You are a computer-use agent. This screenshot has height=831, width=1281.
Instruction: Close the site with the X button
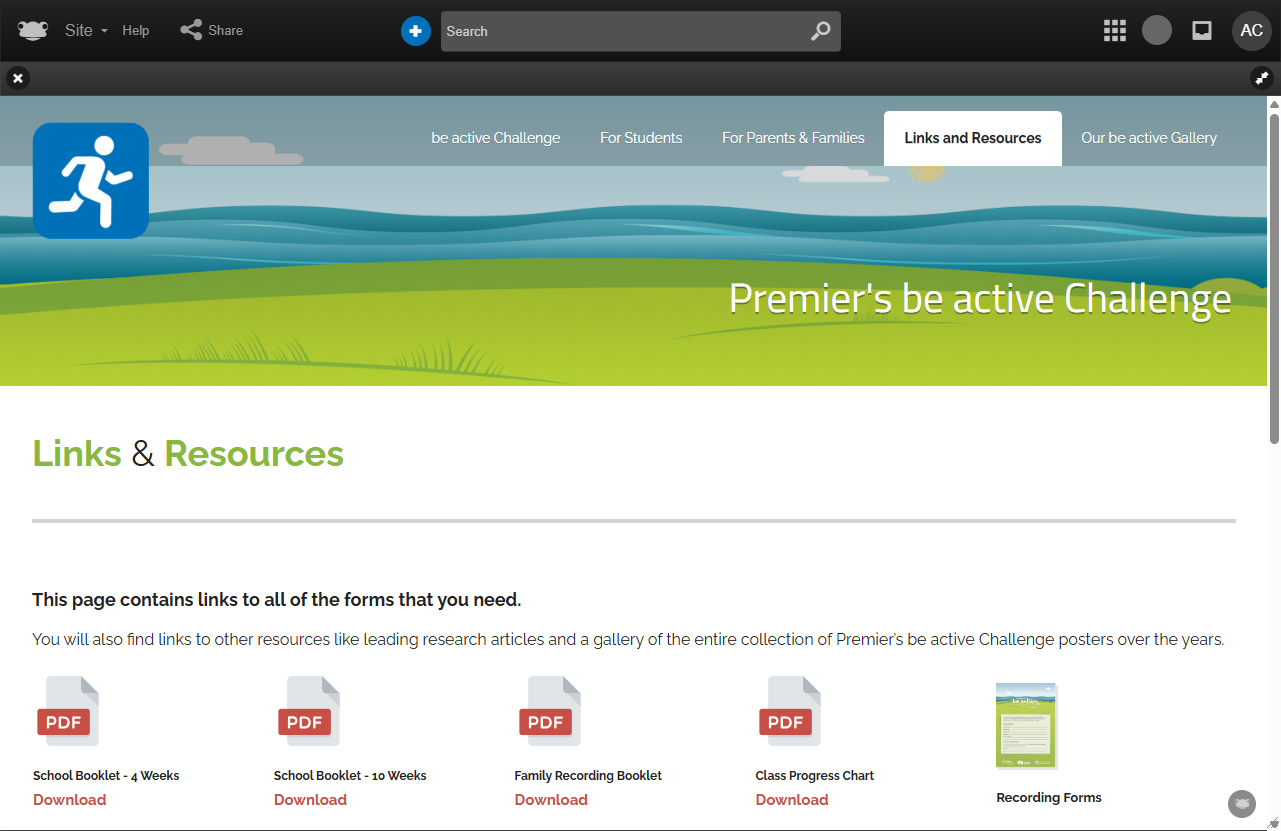click(18, 78)
